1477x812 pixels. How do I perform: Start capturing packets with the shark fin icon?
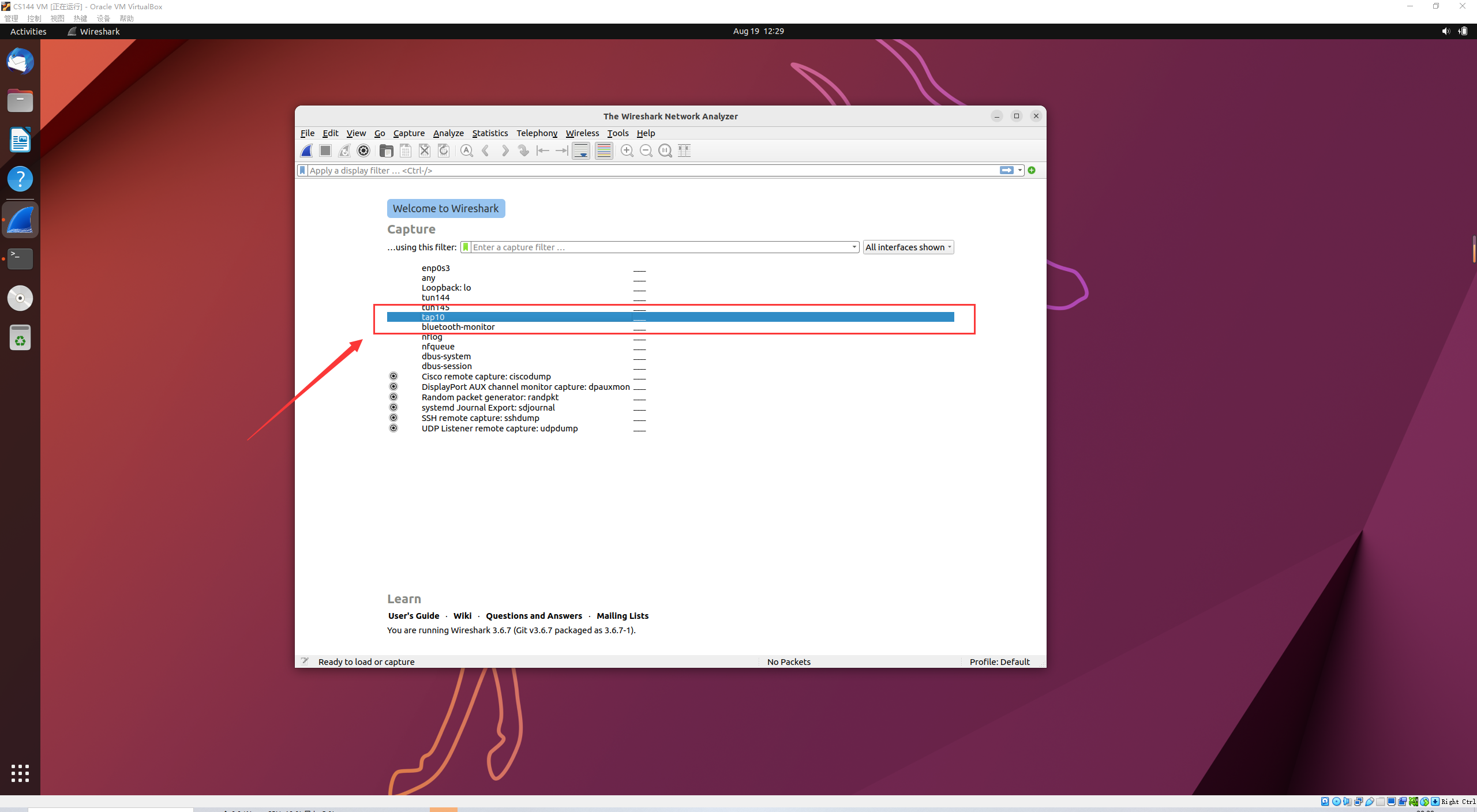[x=307, y=151]
